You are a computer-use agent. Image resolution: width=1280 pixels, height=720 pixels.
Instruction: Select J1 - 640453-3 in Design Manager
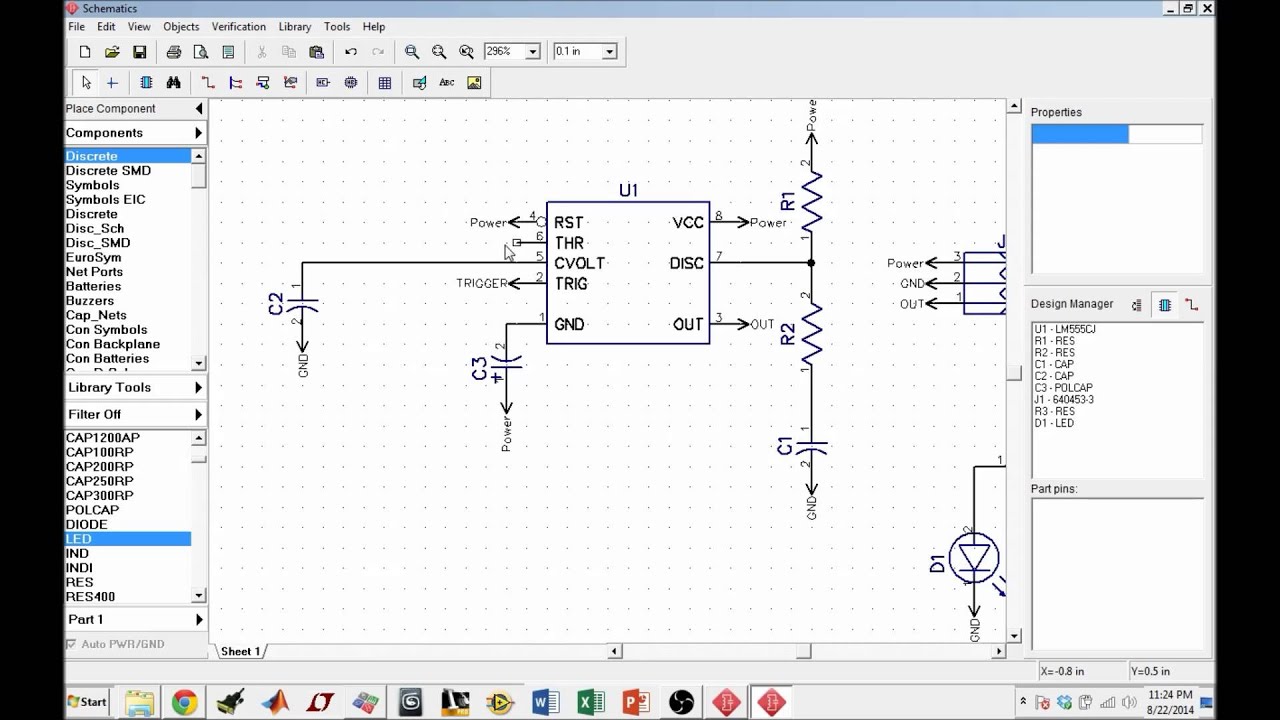pyautogui.click(x=1064, y=400)
